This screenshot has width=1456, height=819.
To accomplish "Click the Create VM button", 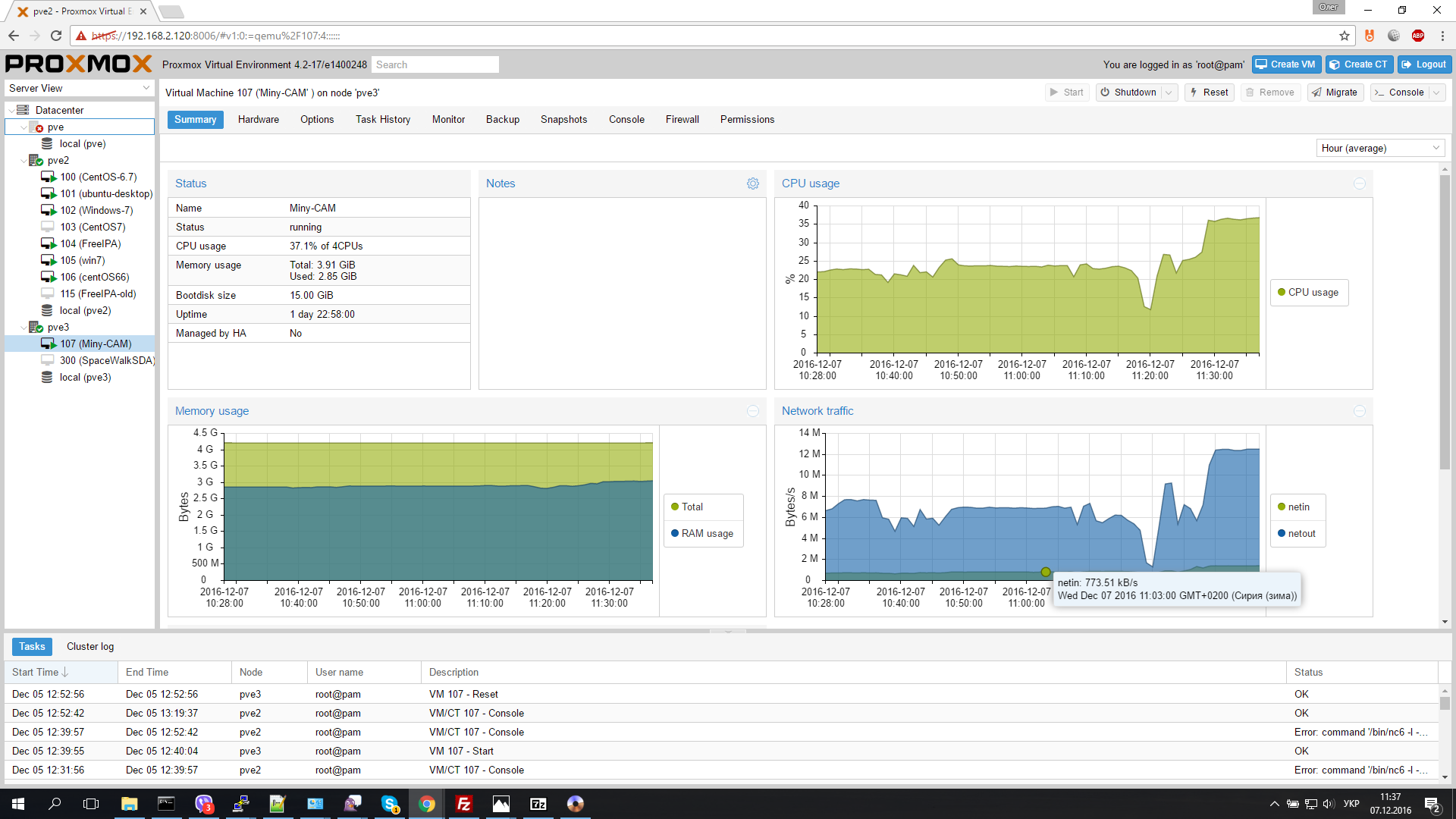I will 1285,64.
